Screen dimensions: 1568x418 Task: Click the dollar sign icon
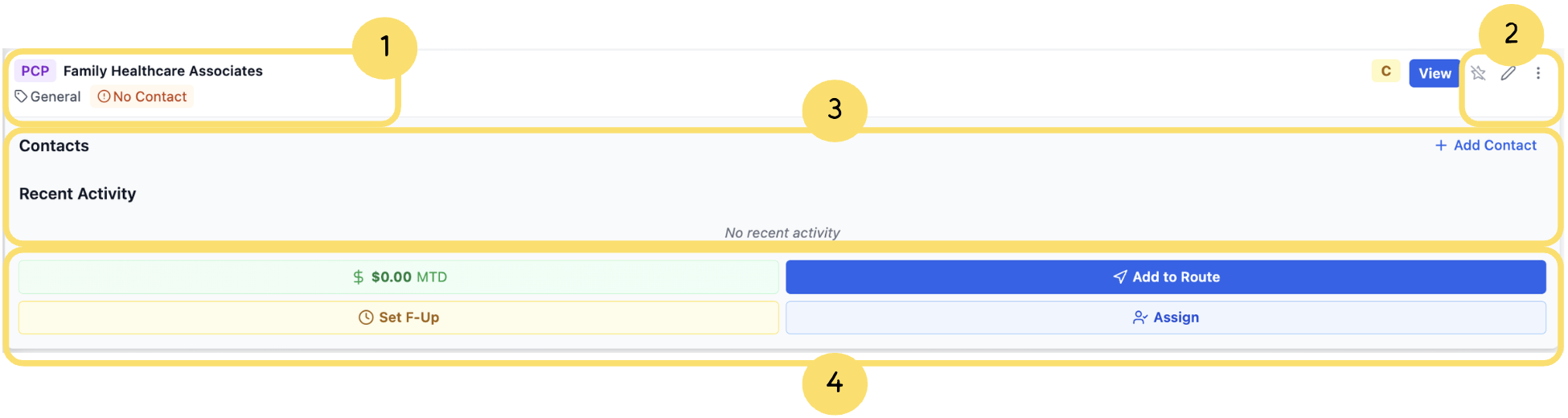pyautogui.click(x=359, y=277)
